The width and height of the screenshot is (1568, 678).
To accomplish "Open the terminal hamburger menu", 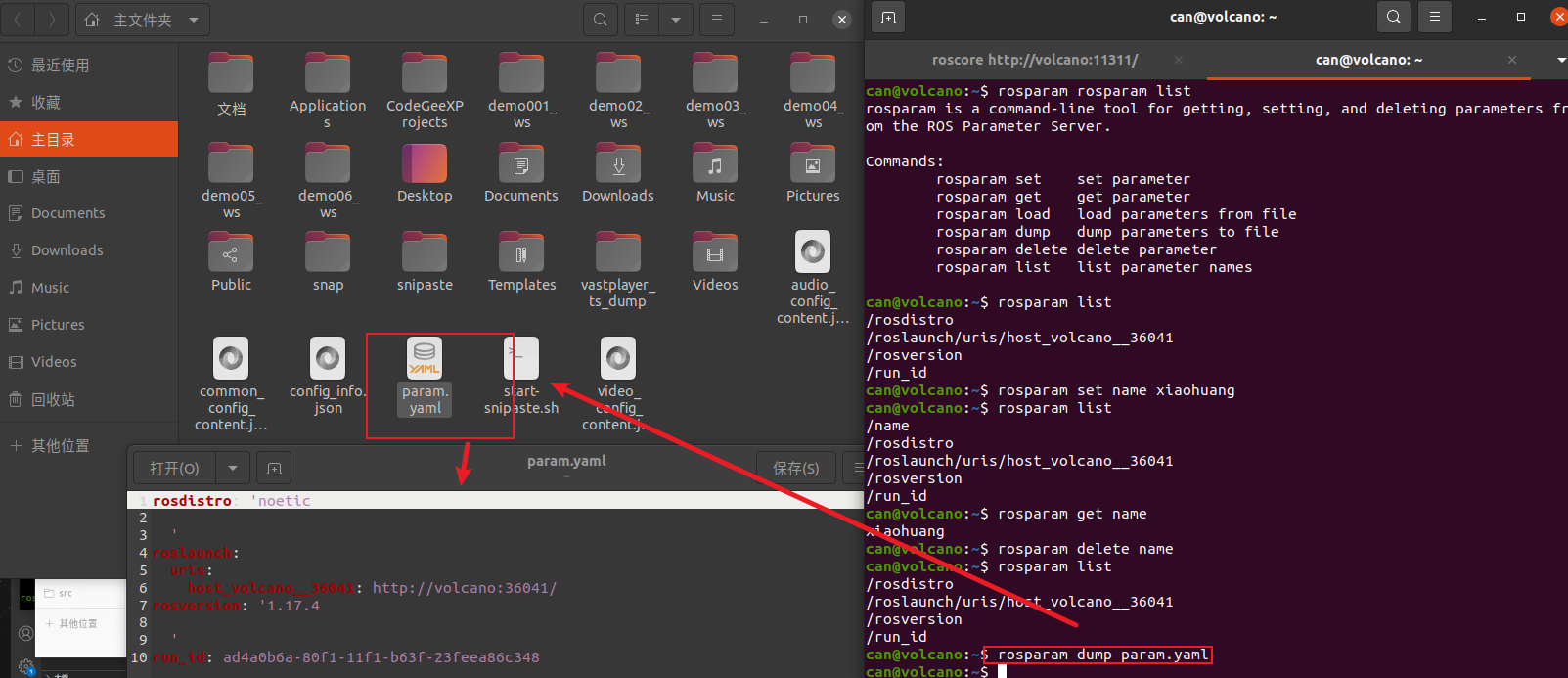I will click(x=1435, y=17).
